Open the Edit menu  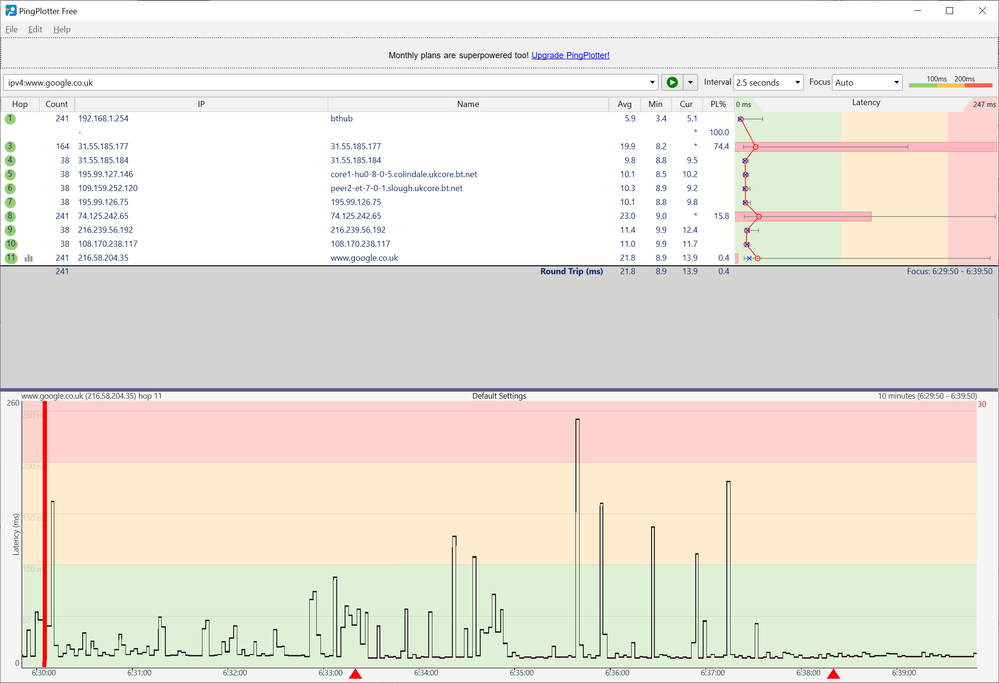[x=35, y=30]
